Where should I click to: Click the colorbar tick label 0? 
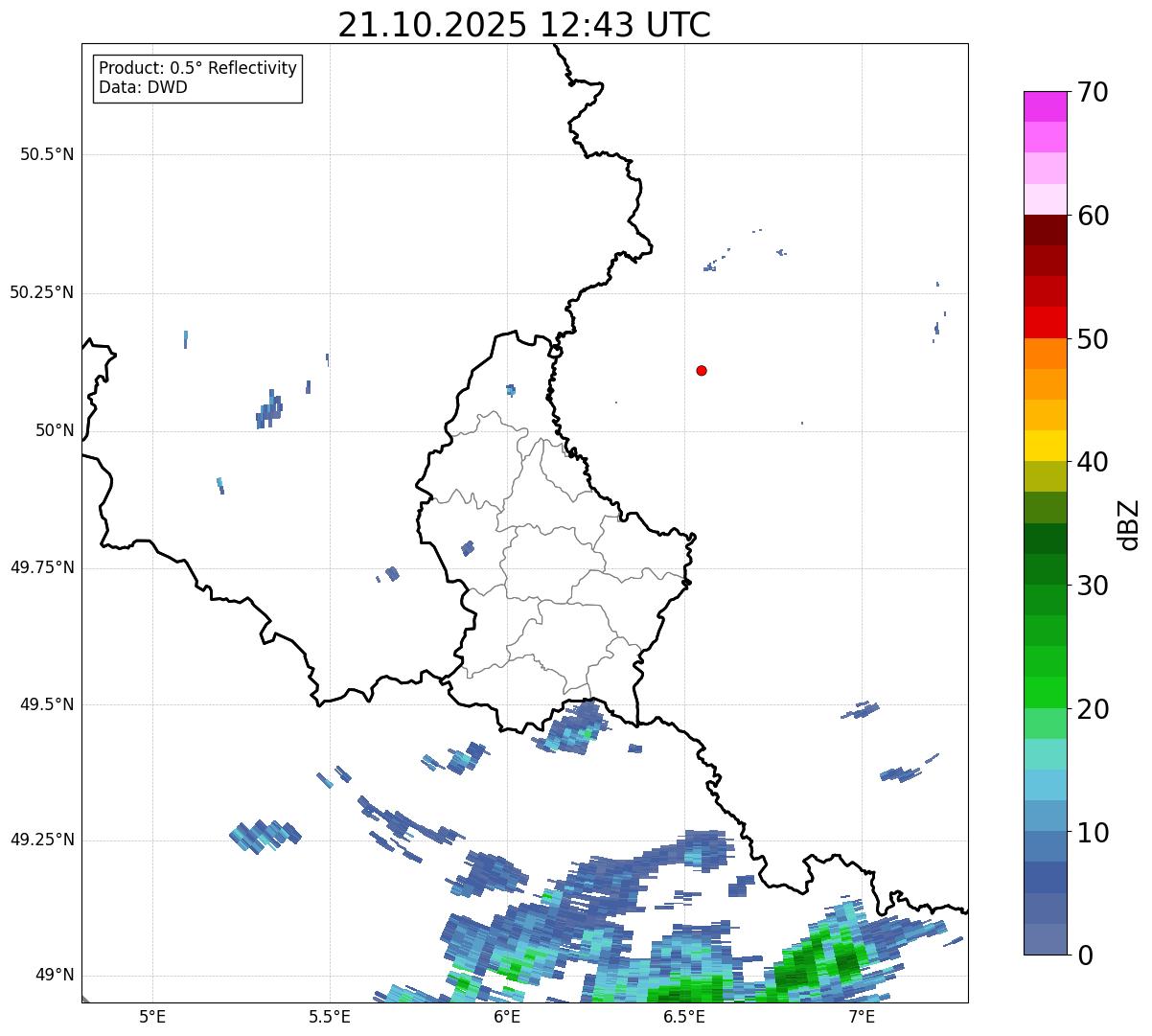(1085, 955)
